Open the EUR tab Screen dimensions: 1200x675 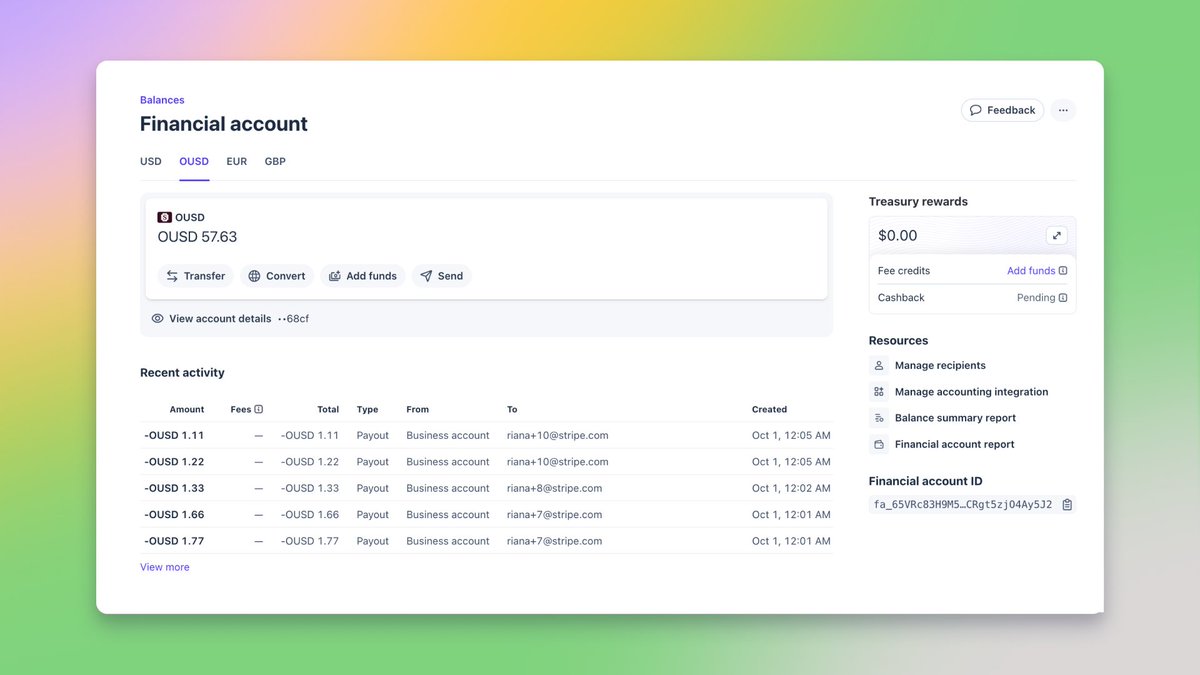237,161
